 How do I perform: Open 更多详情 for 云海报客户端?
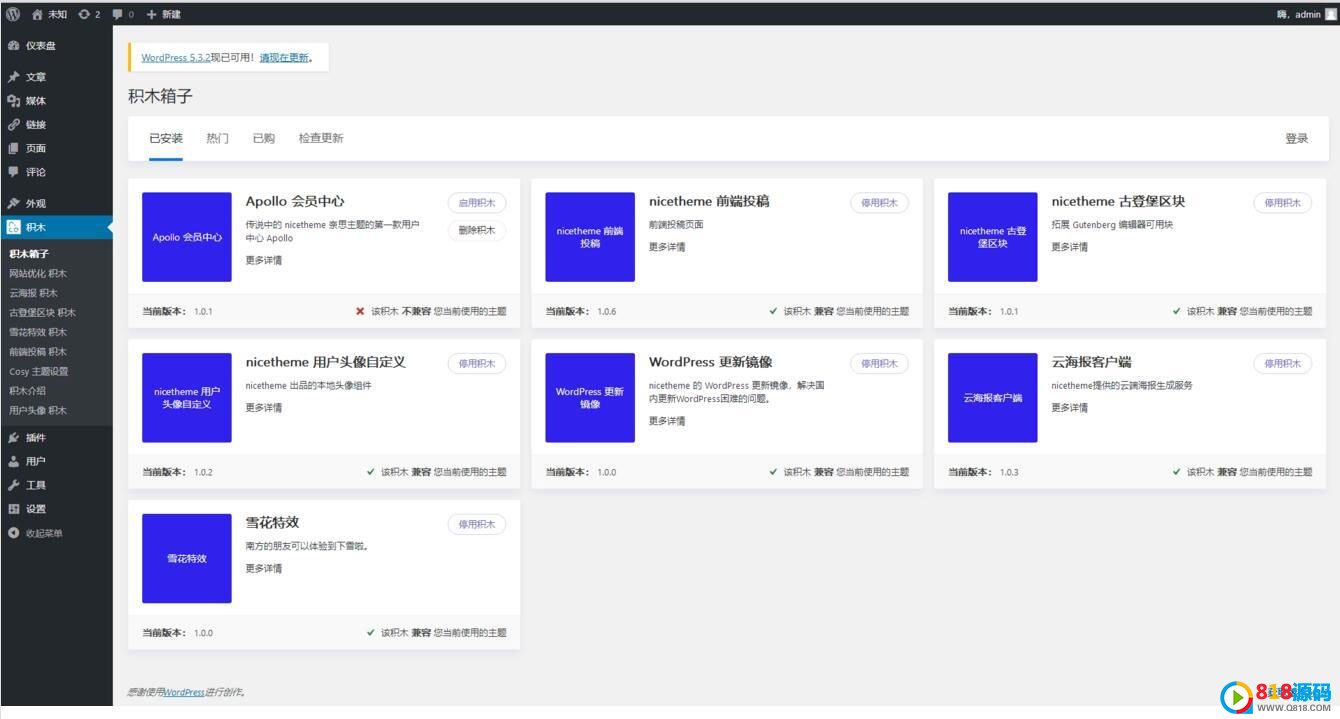coord(1070,408)
